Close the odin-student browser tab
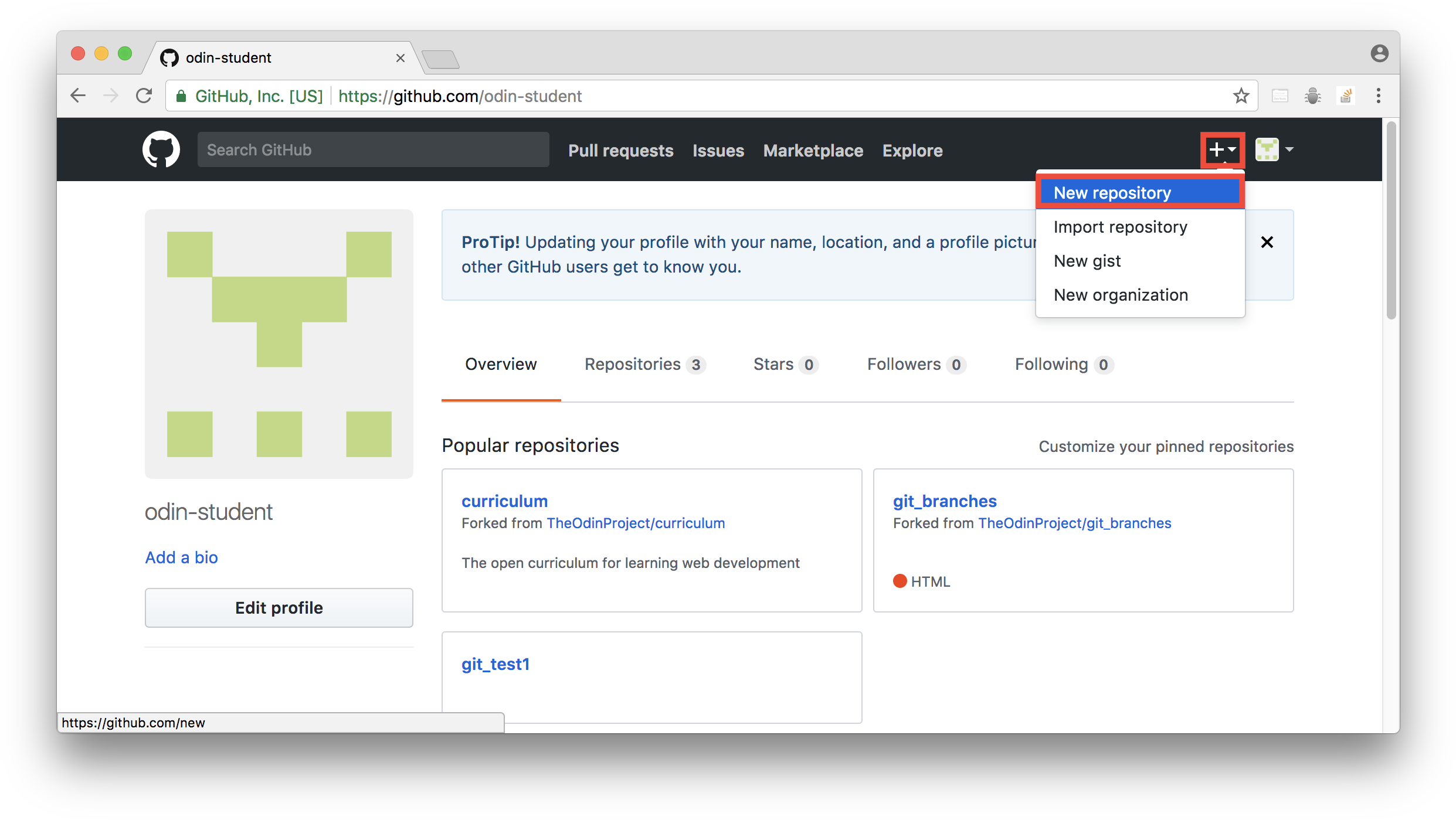 [x=401, y=58]
